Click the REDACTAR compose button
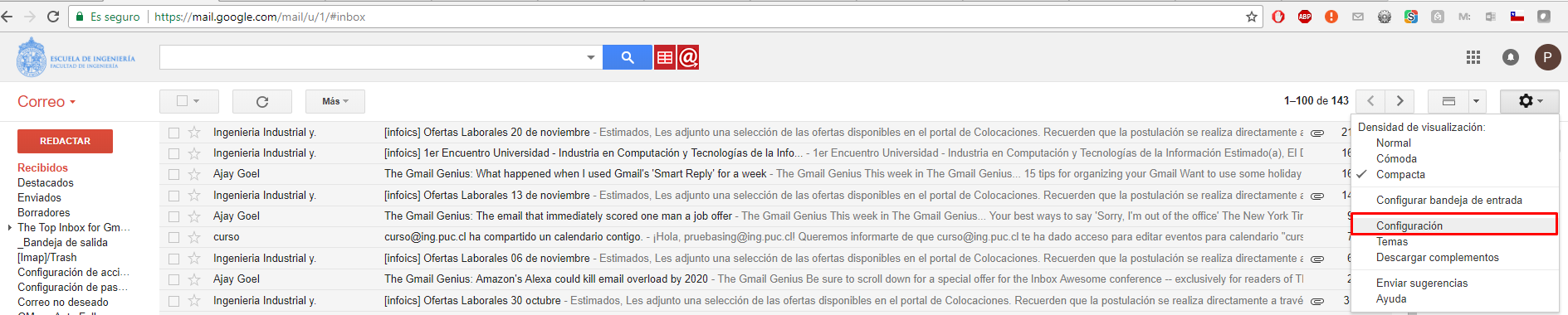The image size is (1568, 315). pyautogui.click(x=65, y=141)
